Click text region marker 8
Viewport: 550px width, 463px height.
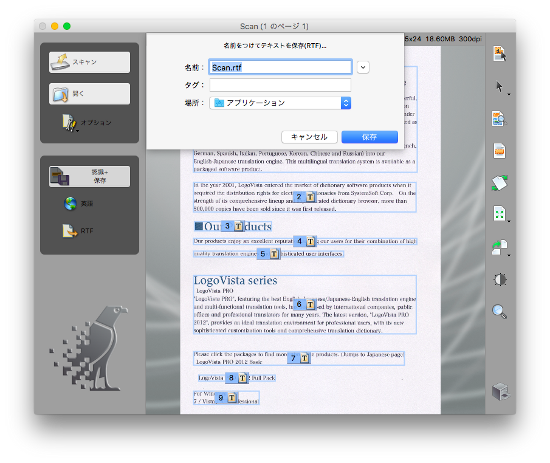237,378
